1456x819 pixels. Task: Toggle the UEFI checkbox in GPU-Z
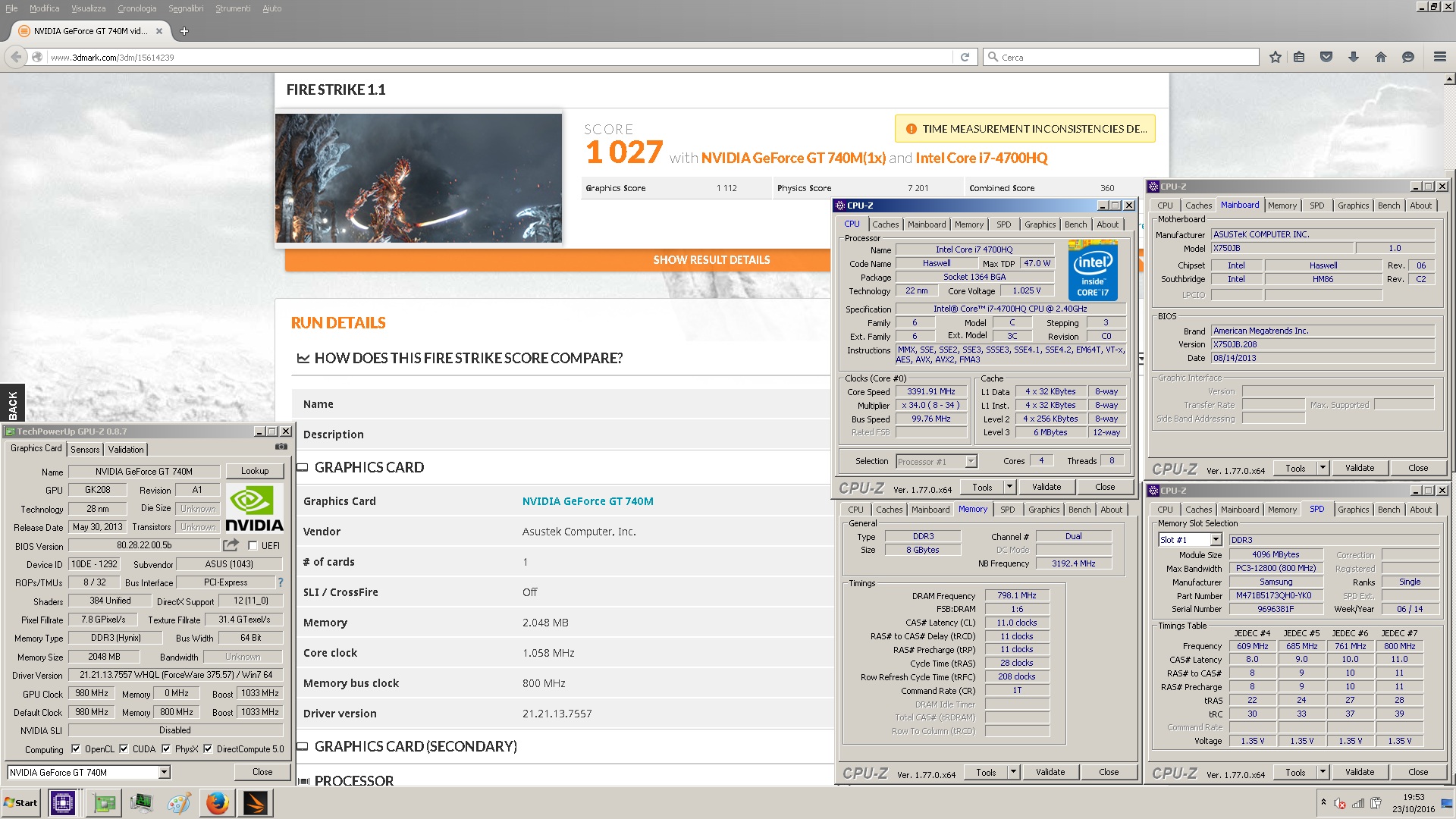pos(253,546)
